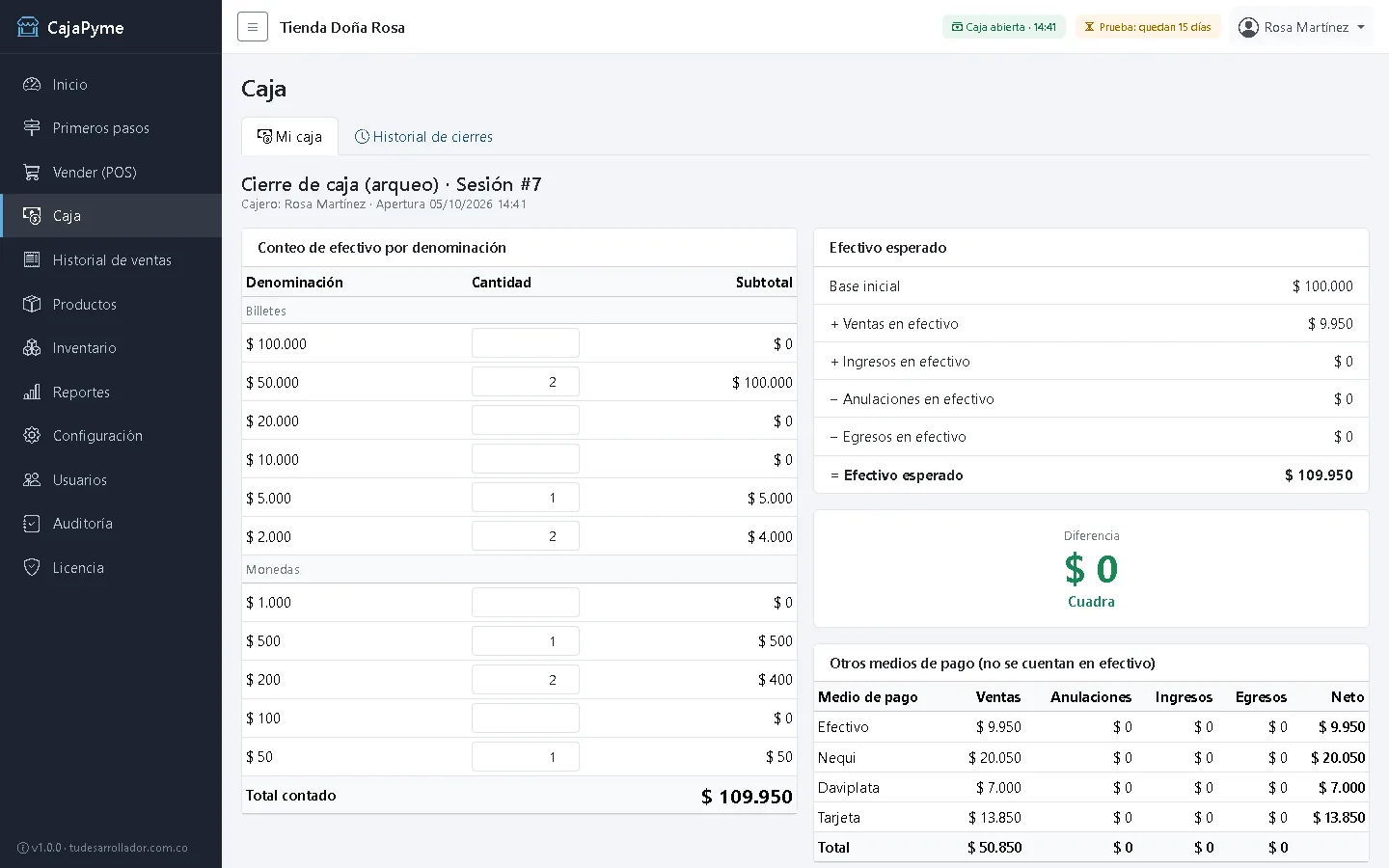Focus the $ 100 coin quantity field
Screen dimensions: 1389x868
(526, 718)
